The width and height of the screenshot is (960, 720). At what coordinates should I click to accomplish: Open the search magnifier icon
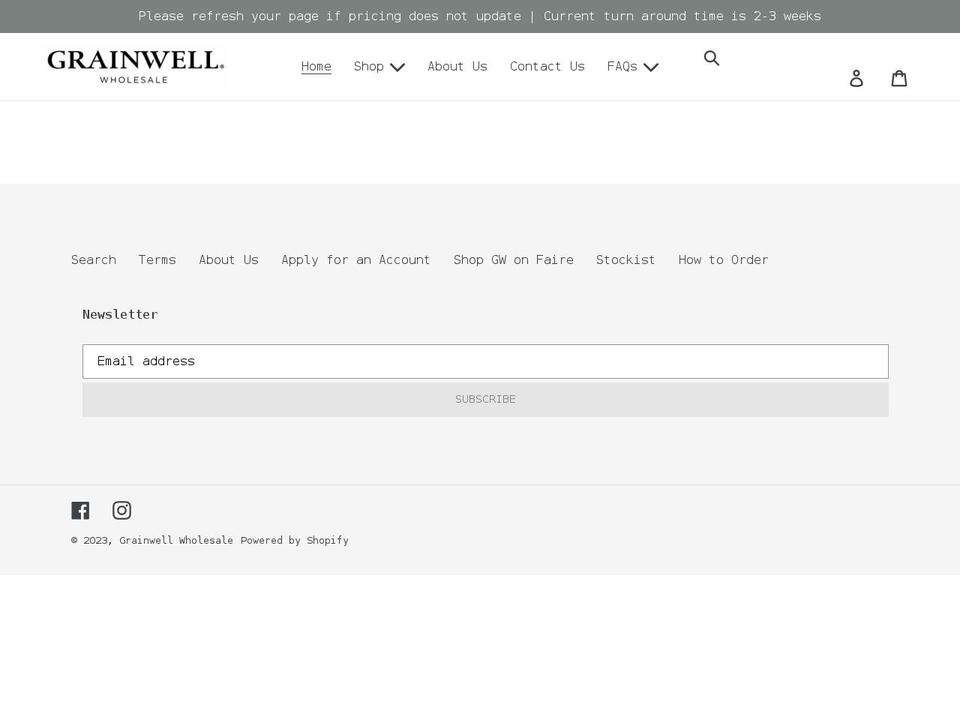(711, 58)
